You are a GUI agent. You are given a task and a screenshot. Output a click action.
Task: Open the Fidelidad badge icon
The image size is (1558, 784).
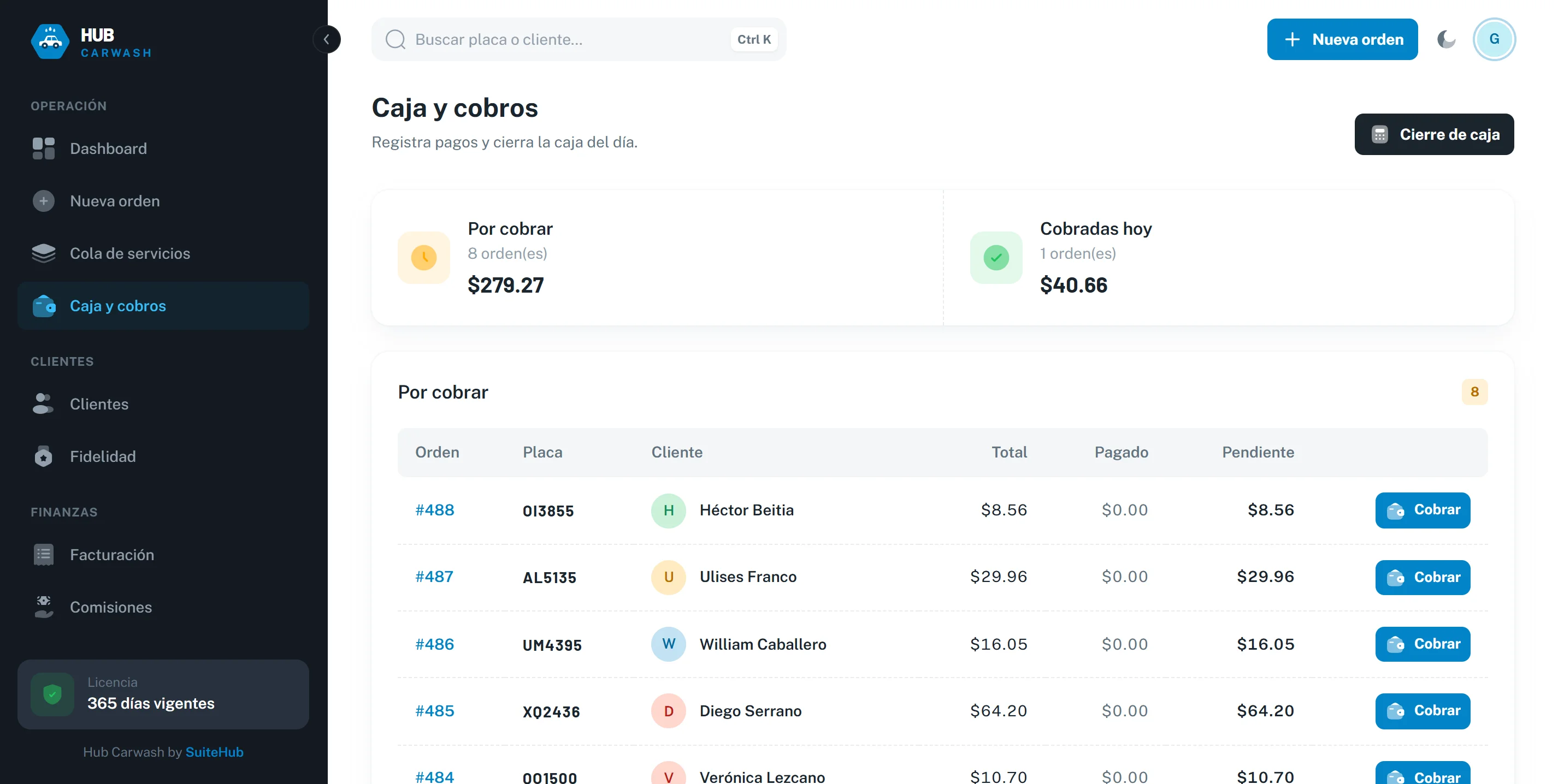pyautogui.click(x=44, y=456)
